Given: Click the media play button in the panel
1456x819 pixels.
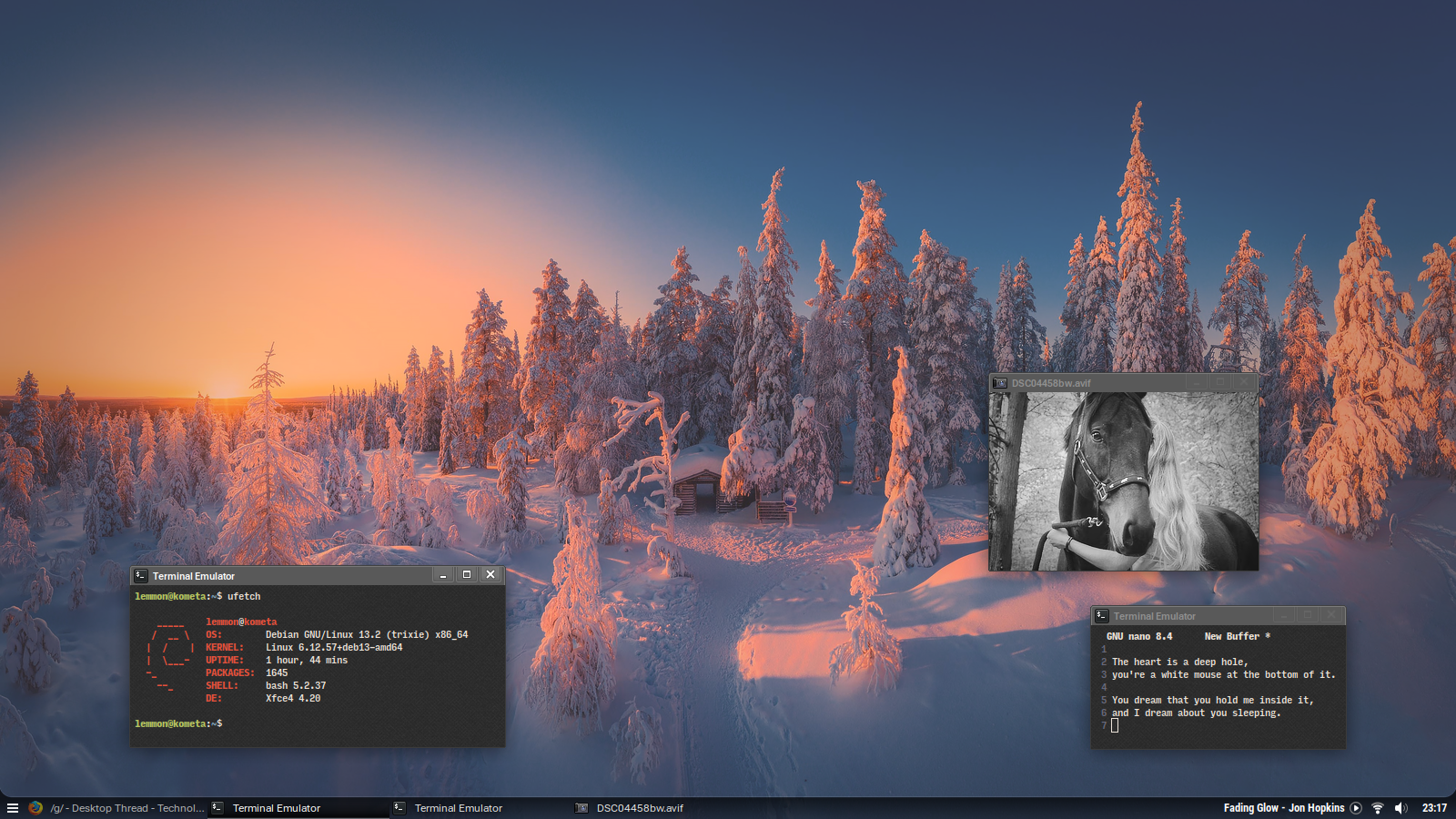Looking at the screenshot, I should [x=1356, y=808].
